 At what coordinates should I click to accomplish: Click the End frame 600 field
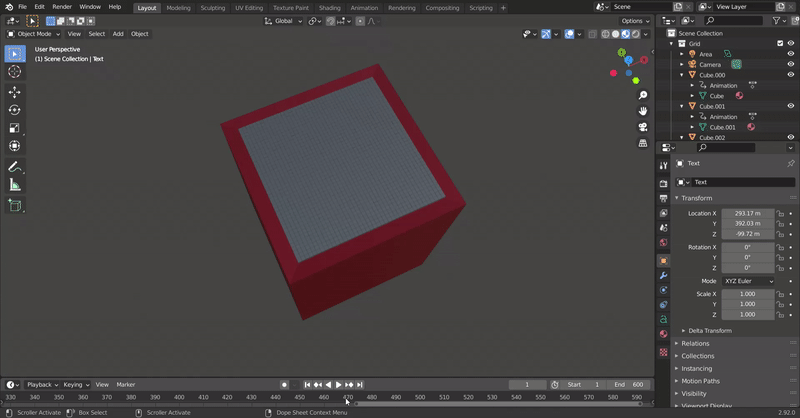point(629,385)
